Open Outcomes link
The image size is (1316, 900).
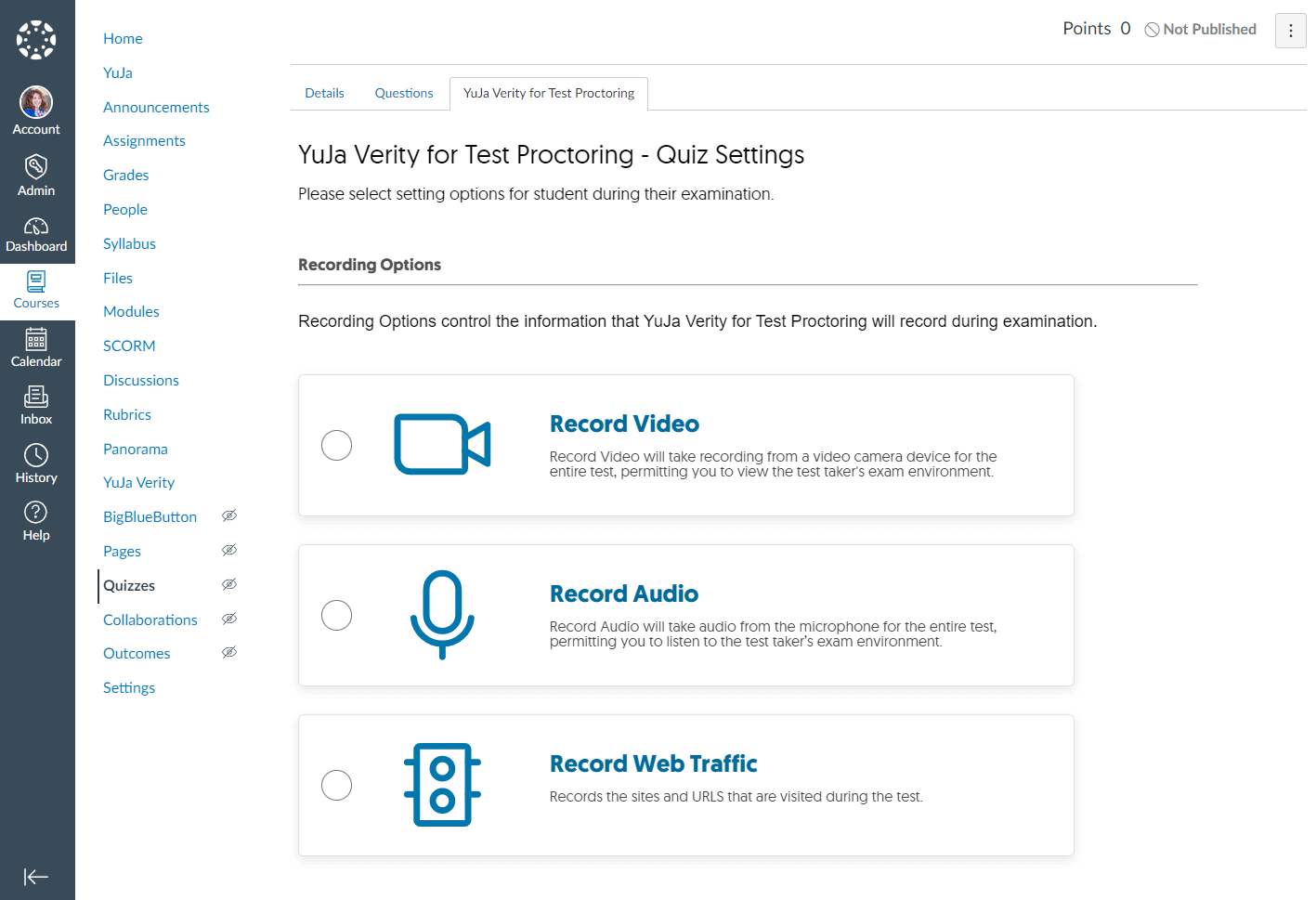pyautogui.click(x=137, y=653)
